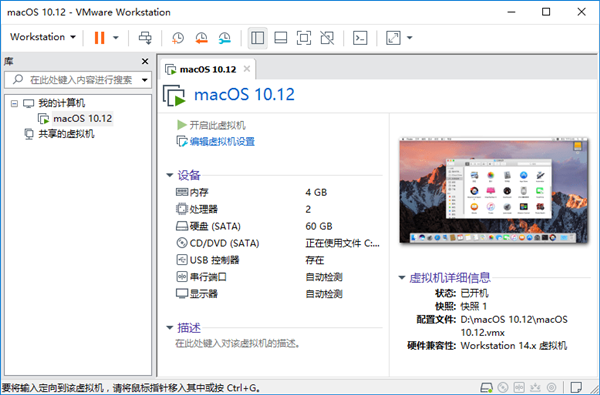
Task: Open the 串行端口 device entry
Action: point(208,277)
